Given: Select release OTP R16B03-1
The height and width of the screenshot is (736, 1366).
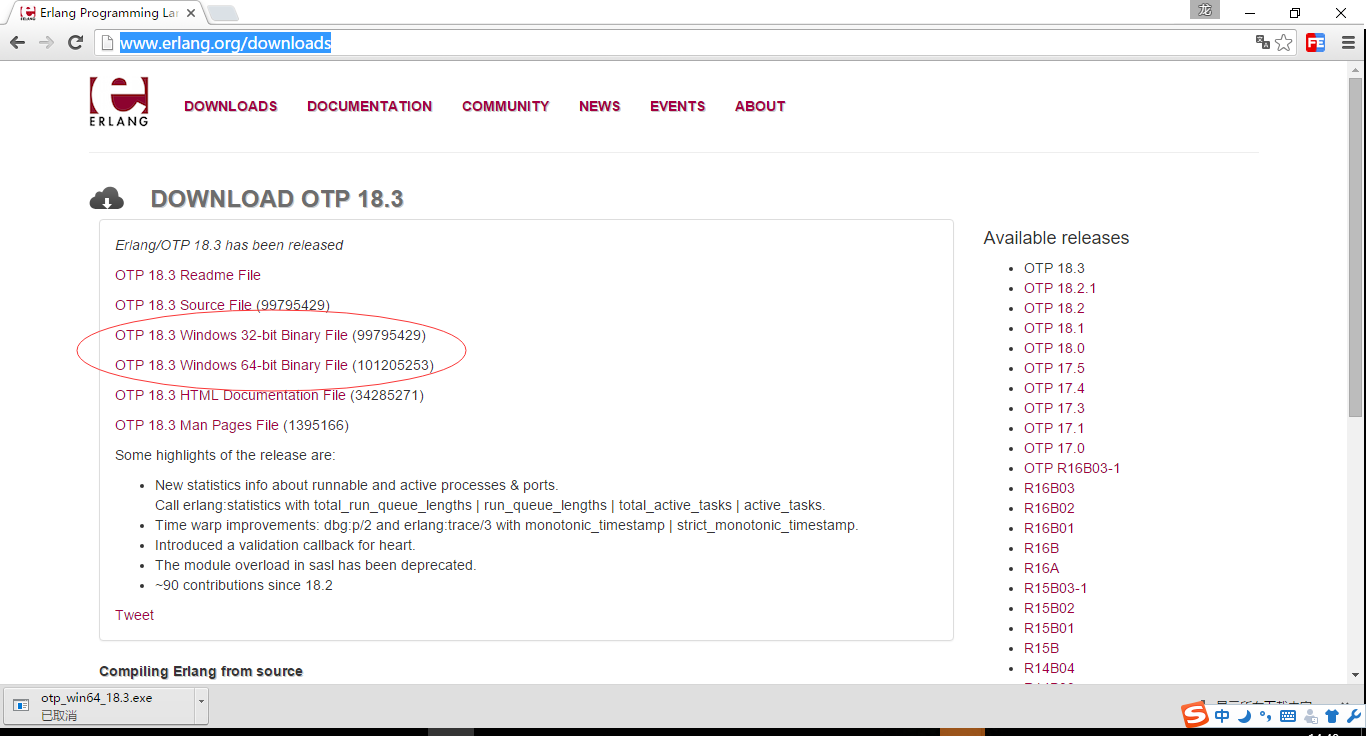Looking at the screenshot, I should [1072, 468].
